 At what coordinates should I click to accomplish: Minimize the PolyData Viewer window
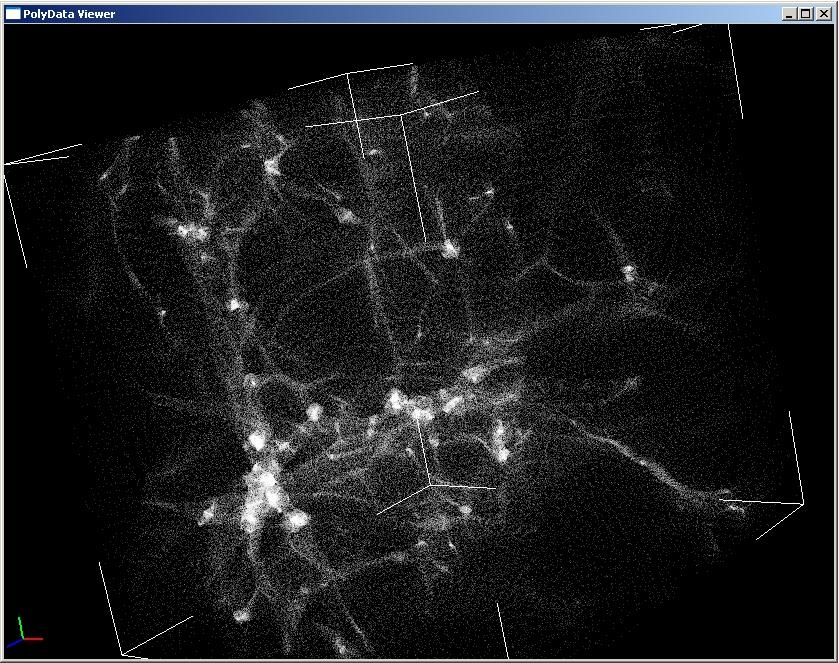(x=790, y=14)
